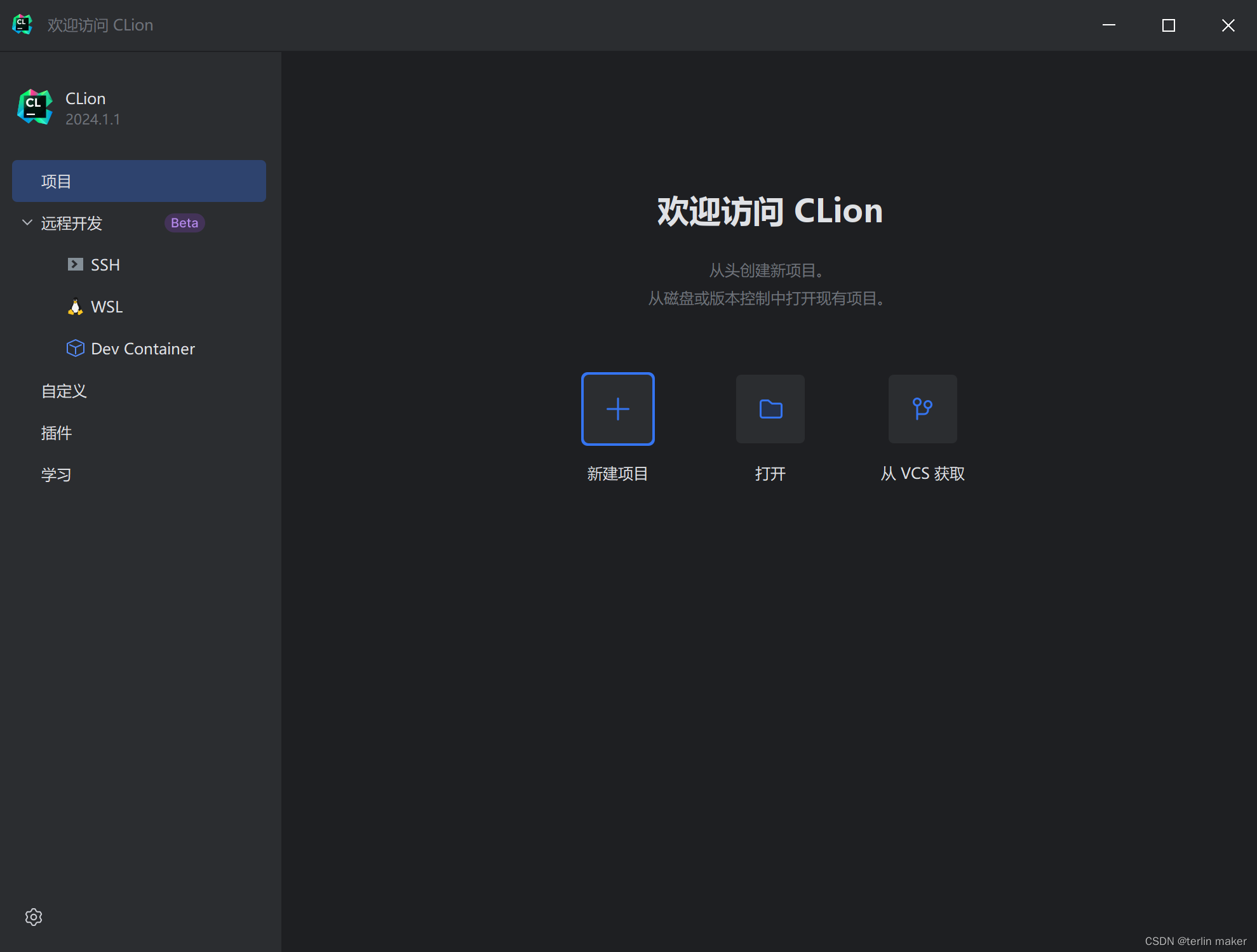The width and height of the screenshot is (1257, 952).
Task: Click the 打开 label
Action: (x=770, y=474)
